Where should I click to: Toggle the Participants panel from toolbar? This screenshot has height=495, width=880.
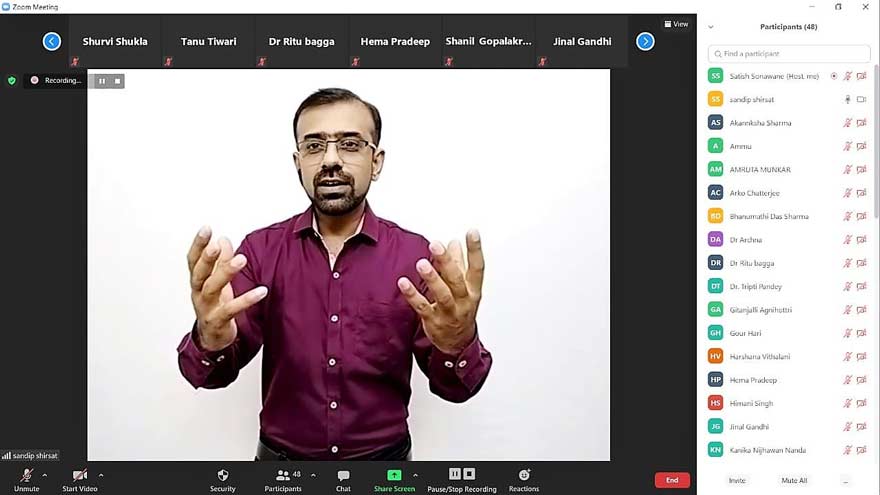[x=283, y=475]
